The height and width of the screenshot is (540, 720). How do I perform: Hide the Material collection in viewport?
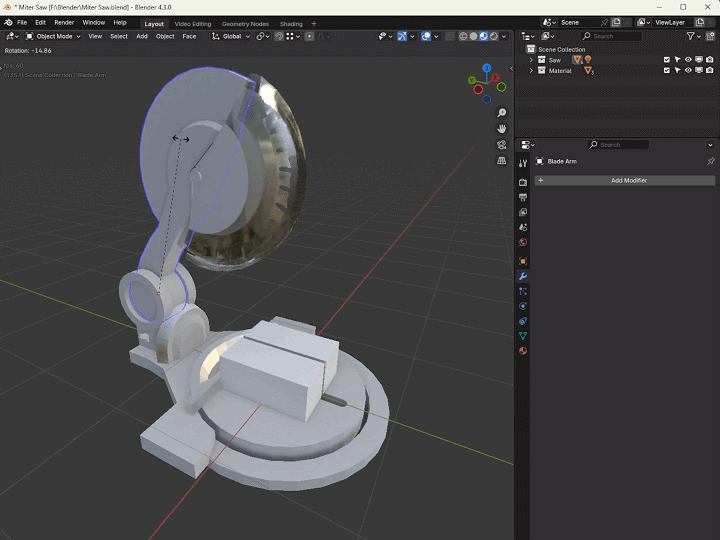coord(688,71)
